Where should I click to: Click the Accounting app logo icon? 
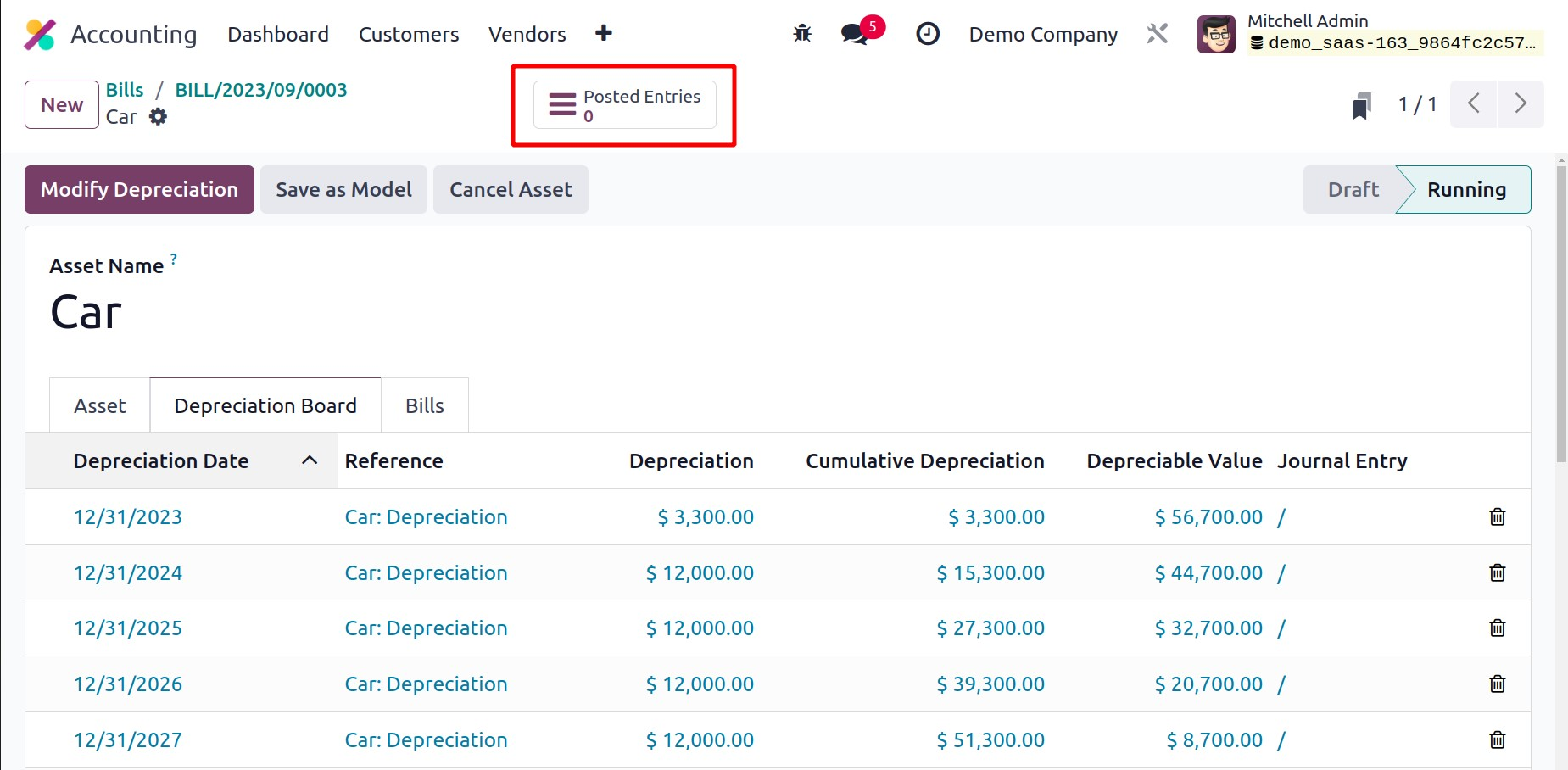40,35
